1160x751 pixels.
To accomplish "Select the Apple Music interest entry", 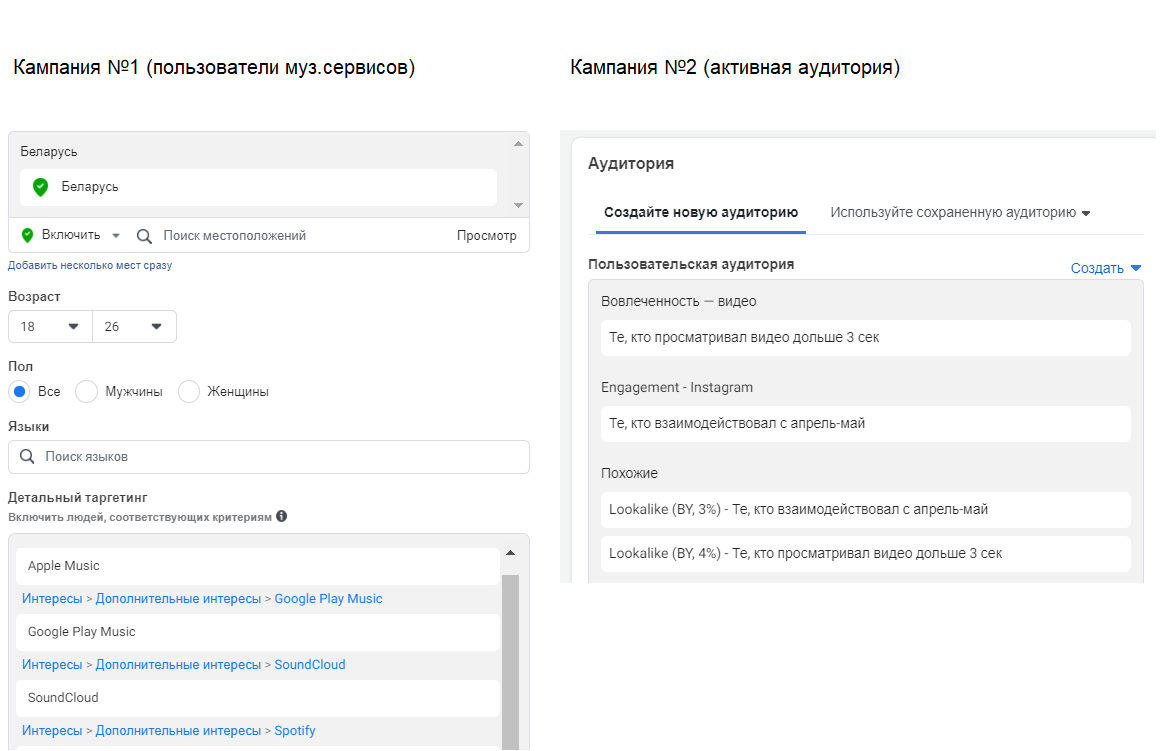I will click(258, 566).
